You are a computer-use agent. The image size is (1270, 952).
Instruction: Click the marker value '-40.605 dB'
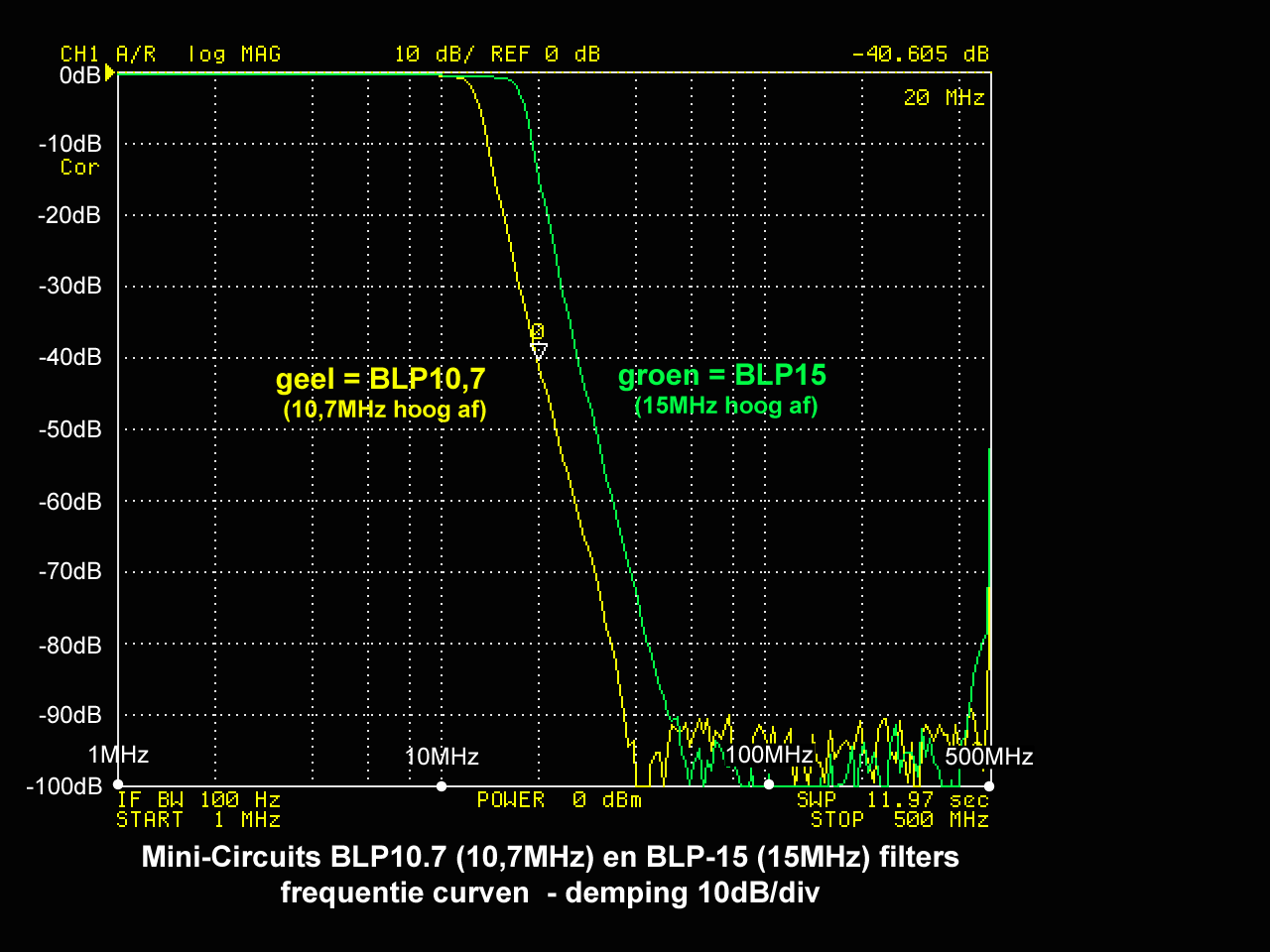coord(920,54)
